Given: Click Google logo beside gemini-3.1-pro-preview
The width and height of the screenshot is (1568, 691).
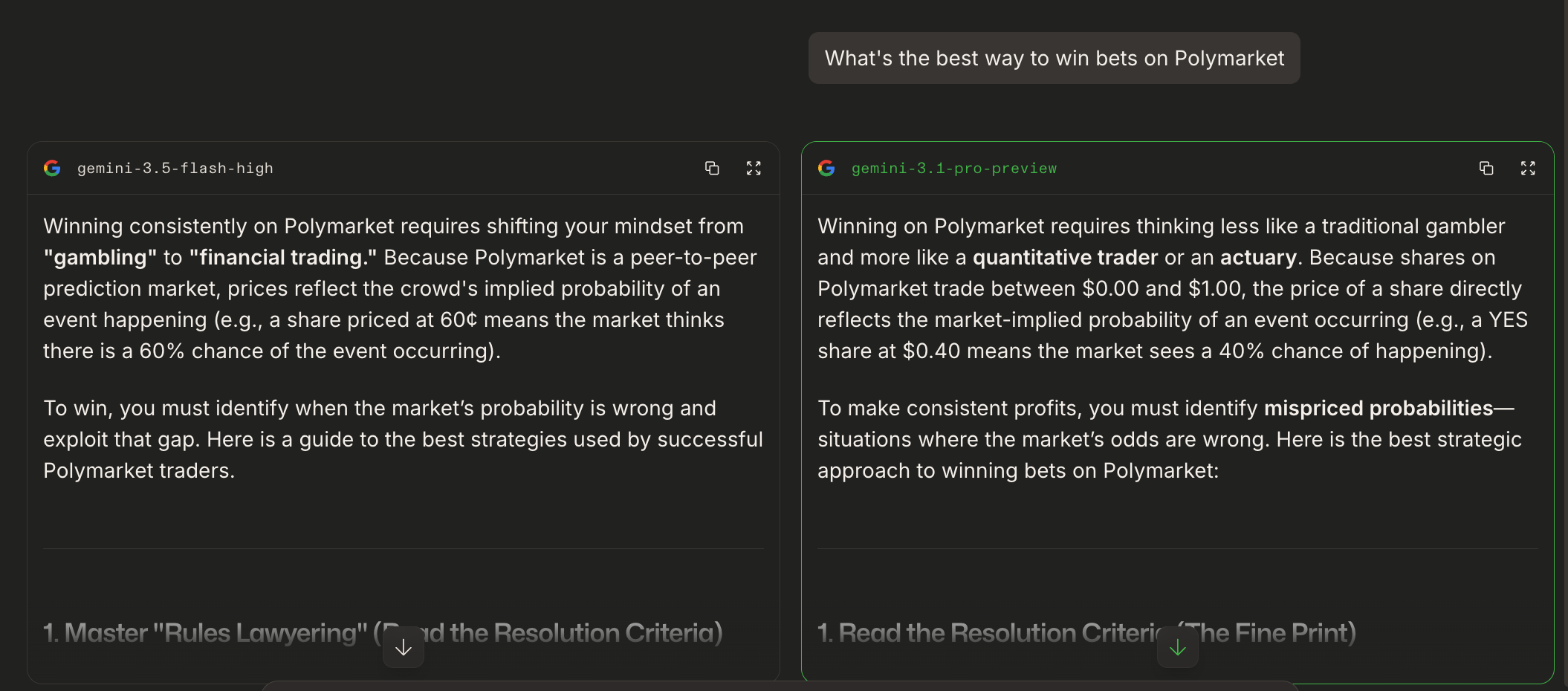Looking at the screenshot, I should tap(826, 168).
